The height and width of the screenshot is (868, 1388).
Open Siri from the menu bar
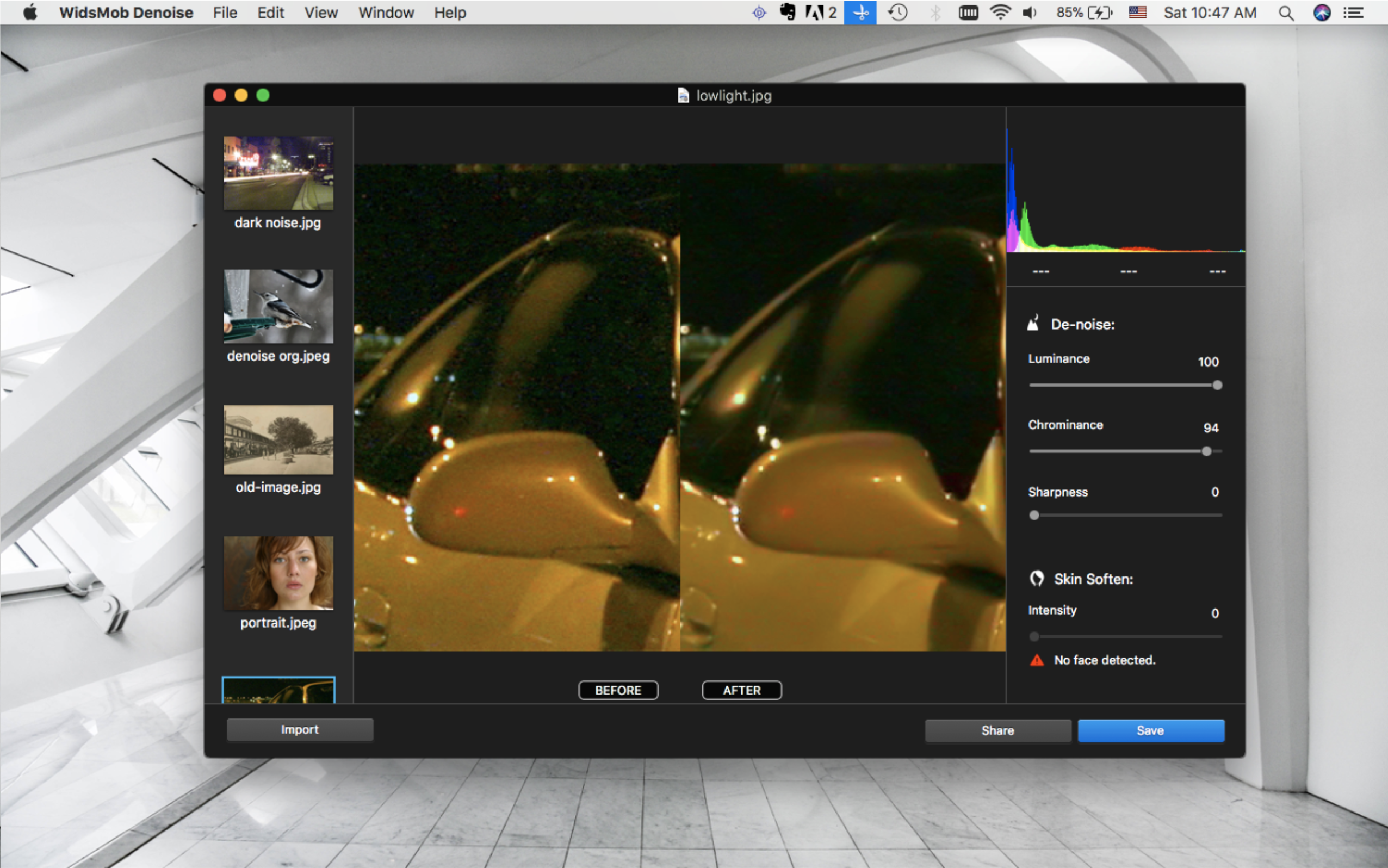[x=1322, y=13]
